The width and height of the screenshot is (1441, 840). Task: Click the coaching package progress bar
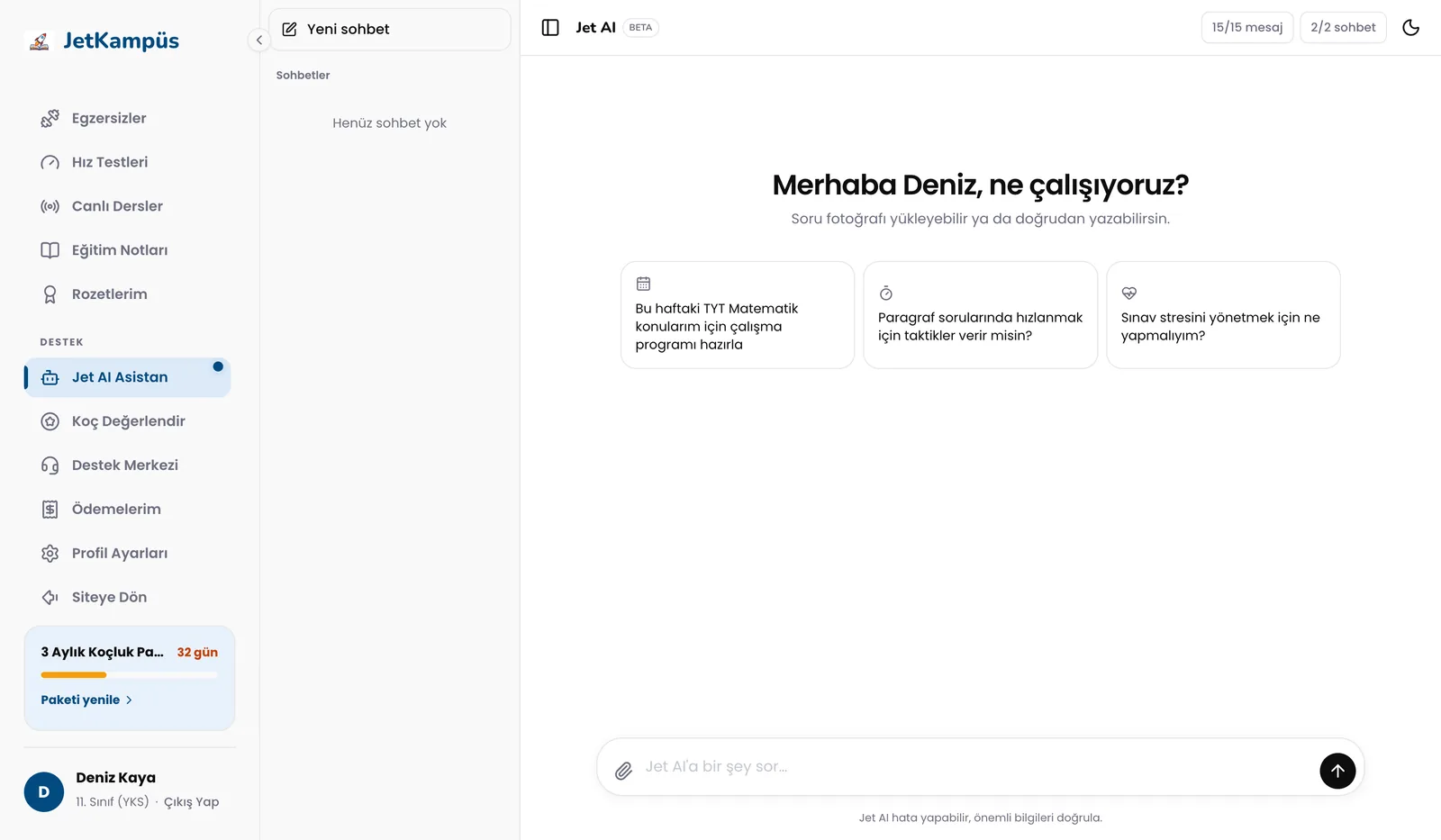(129, 675)
